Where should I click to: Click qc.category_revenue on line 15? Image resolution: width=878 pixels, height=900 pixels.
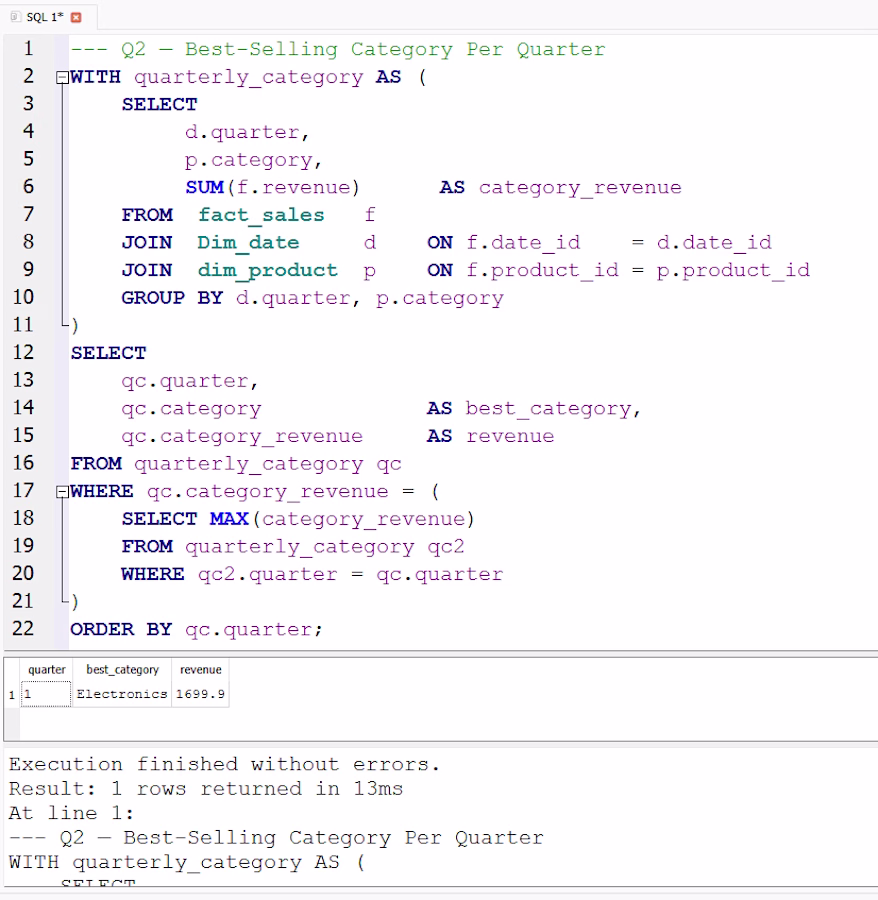coord(242,436)
